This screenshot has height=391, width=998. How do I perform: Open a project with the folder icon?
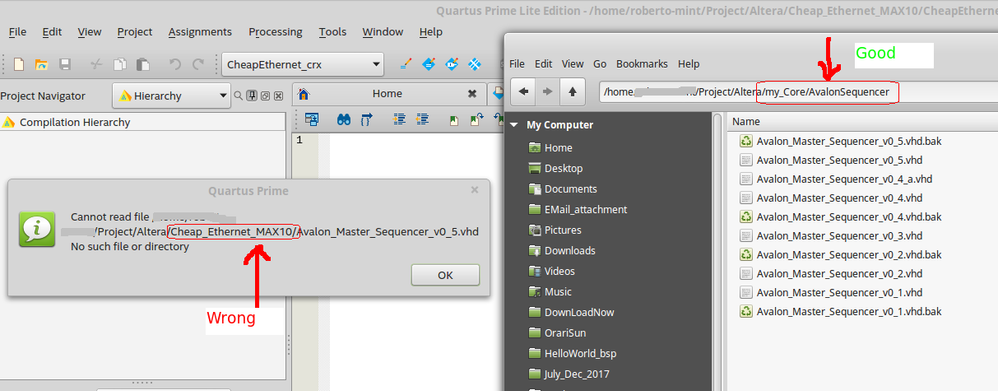coord(41,64)
